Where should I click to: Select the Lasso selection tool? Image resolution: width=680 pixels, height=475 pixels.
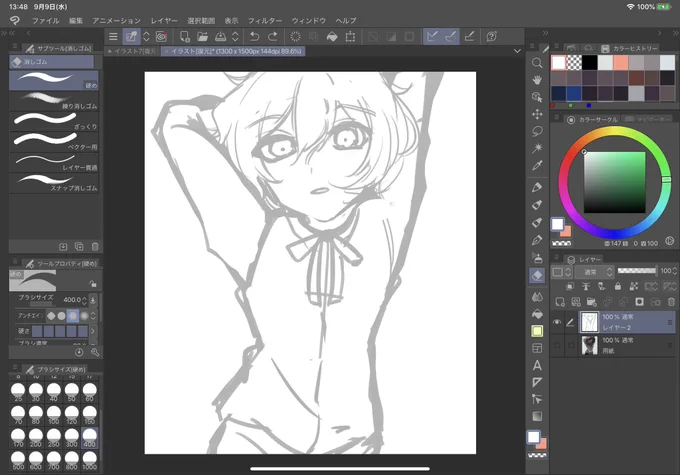[537, 131]
